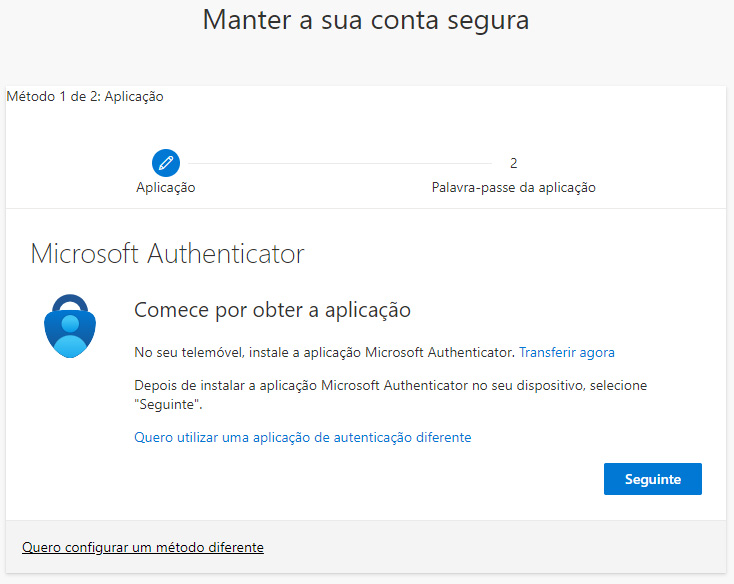Click the progress line between the steps
The height and width of the screenshot is (584, 734).
tap(340, 163)
